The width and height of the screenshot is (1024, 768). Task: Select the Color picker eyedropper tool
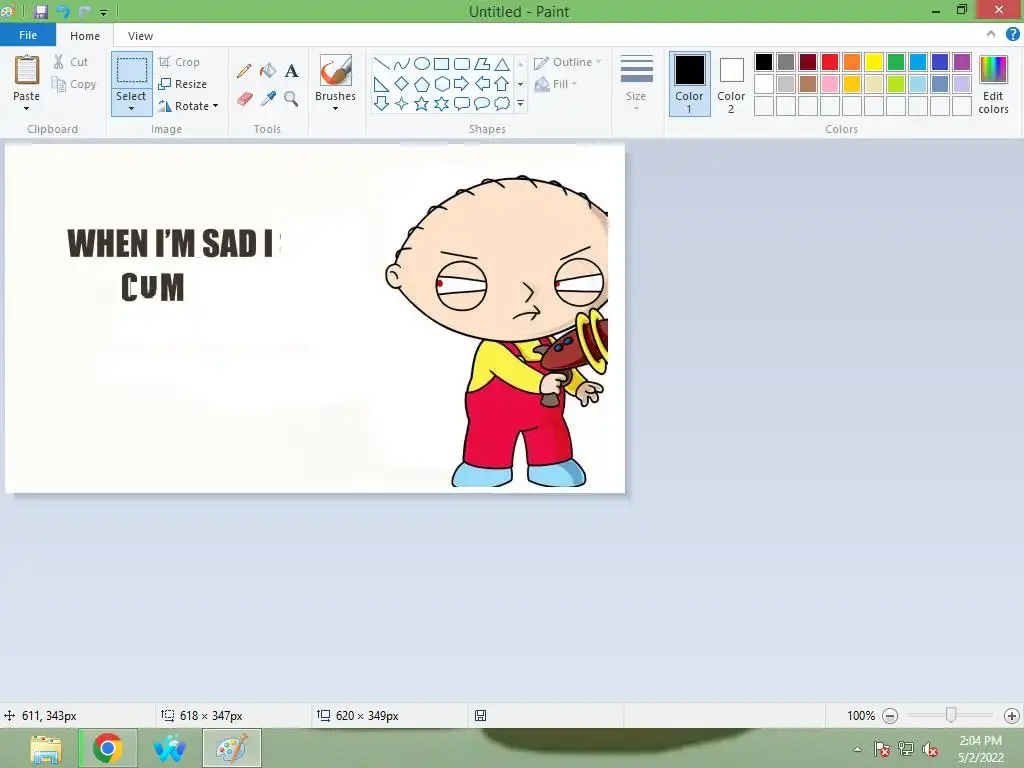click(268, 99)
